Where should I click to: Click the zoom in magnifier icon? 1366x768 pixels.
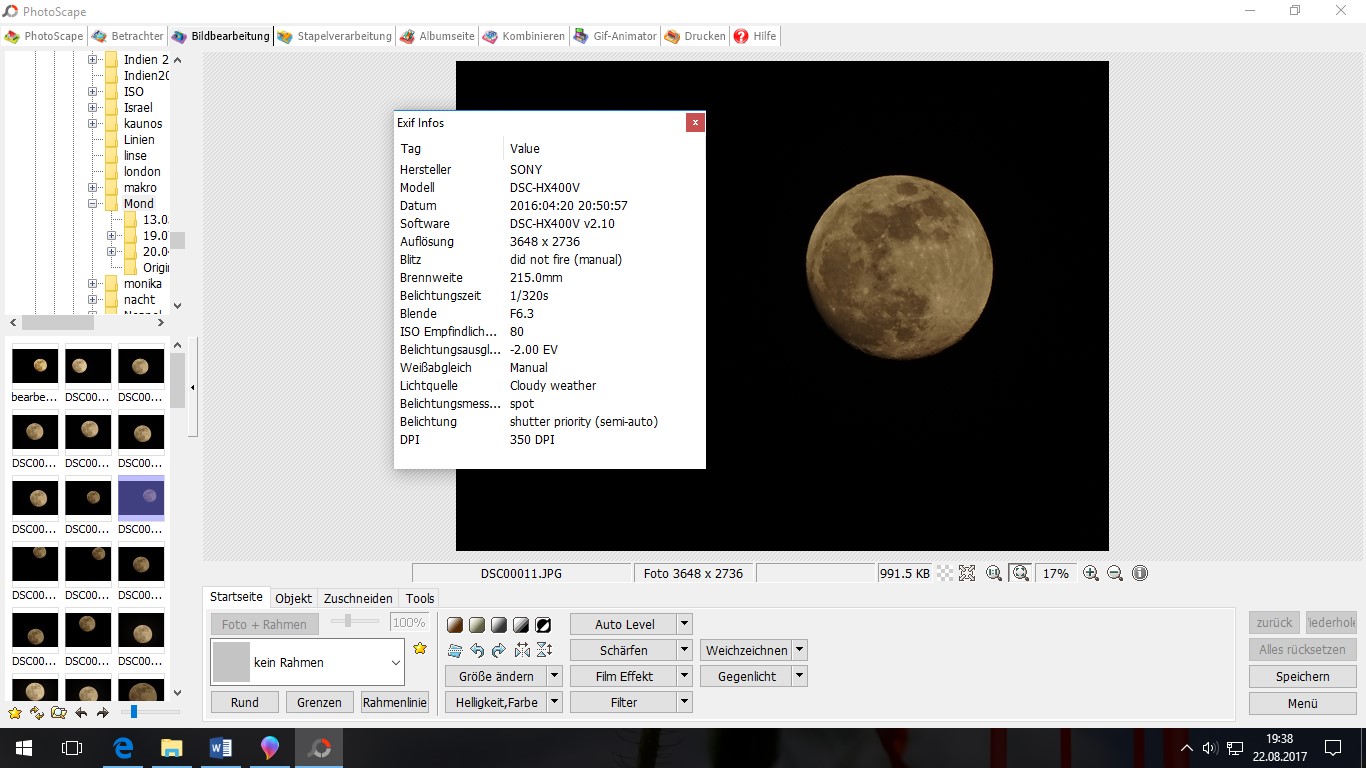pyautogui.click(x=1091, y=574)
